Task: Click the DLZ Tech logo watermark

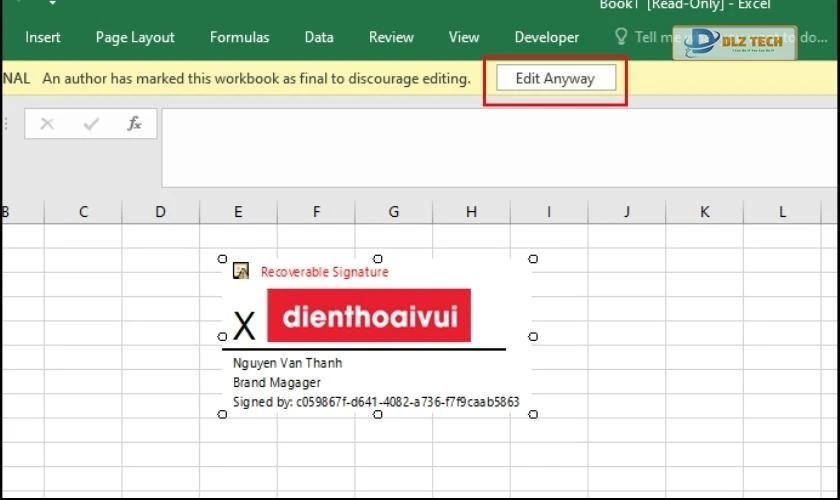Action: coord(734,42)
